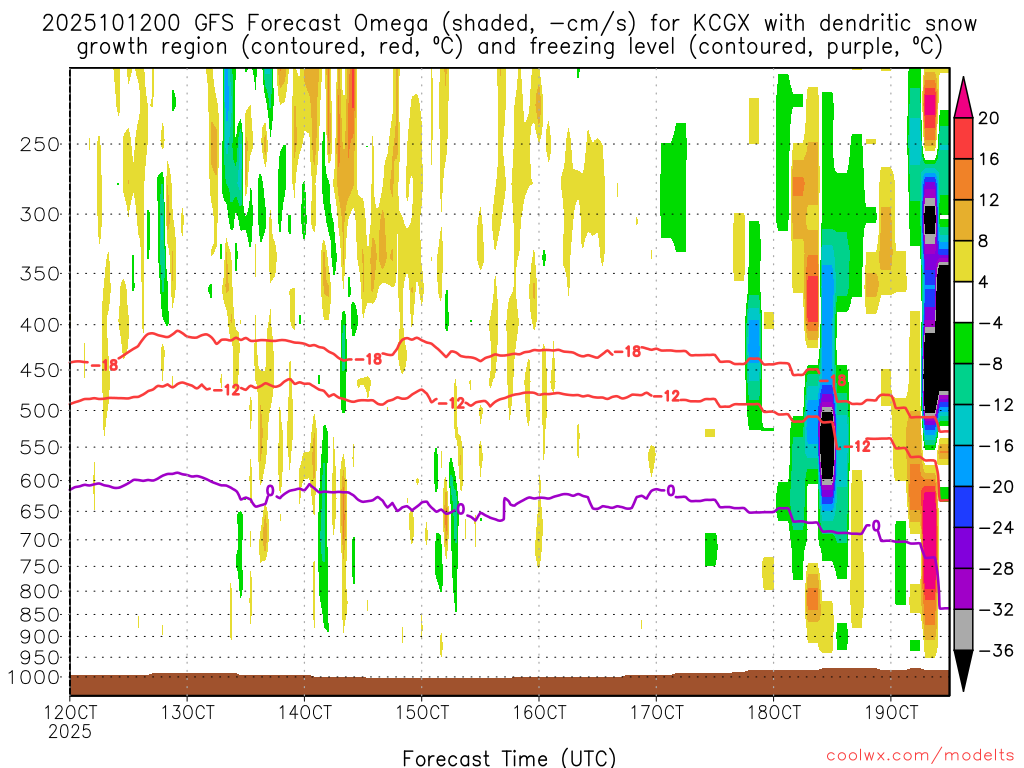Pick the gray swatch between -32 and -36
Screen dimensions: 1024x768
[965, 630]
